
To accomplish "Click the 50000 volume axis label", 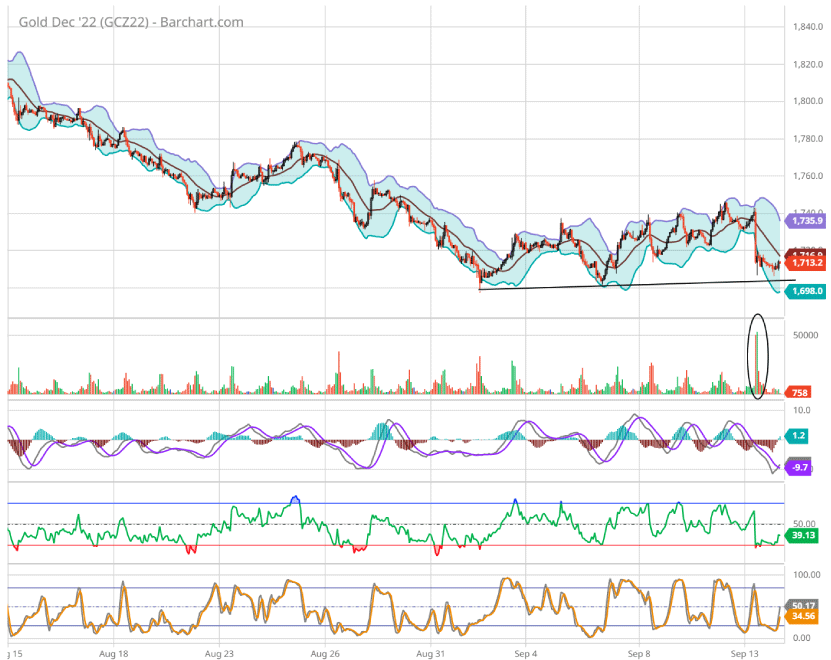I will click(806, 335).
